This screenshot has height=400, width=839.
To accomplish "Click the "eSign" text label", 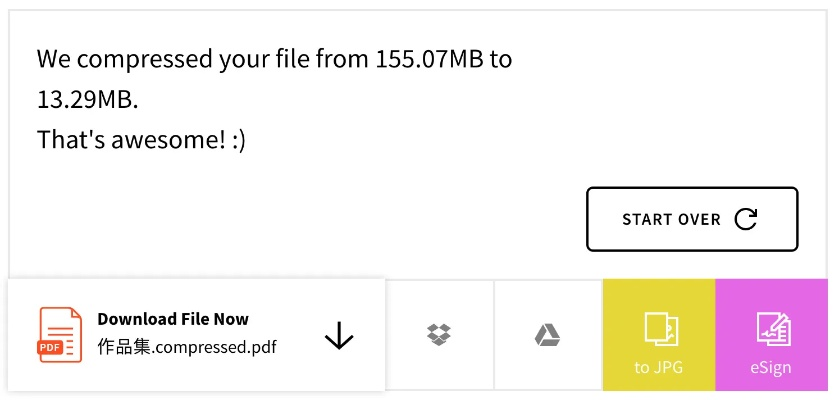I will 770,367.
